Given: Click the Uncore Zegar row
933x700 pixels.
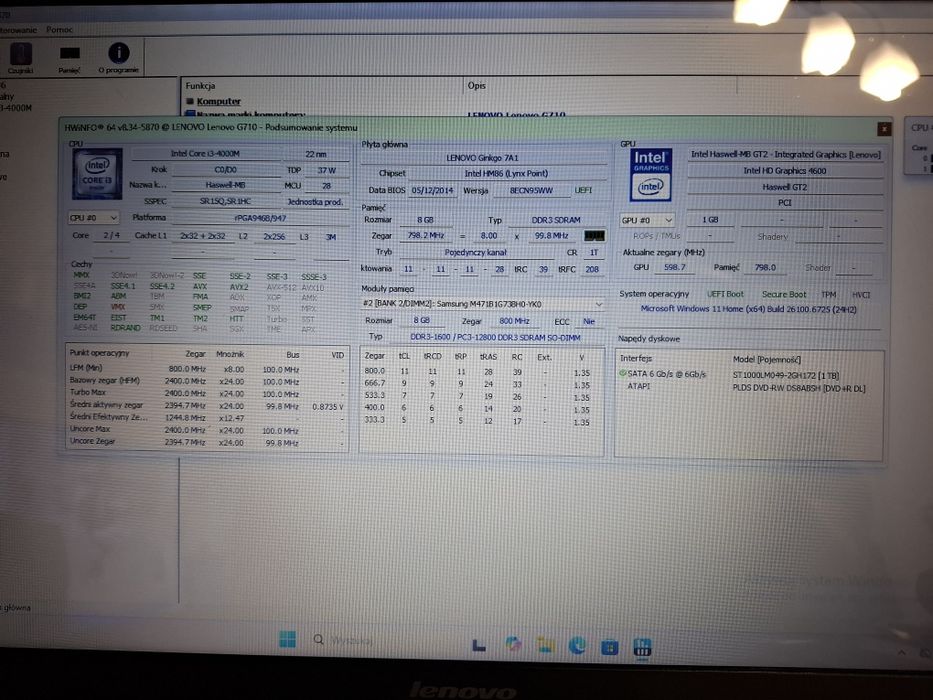Looking at the screenshot, I should click(206, 442).
